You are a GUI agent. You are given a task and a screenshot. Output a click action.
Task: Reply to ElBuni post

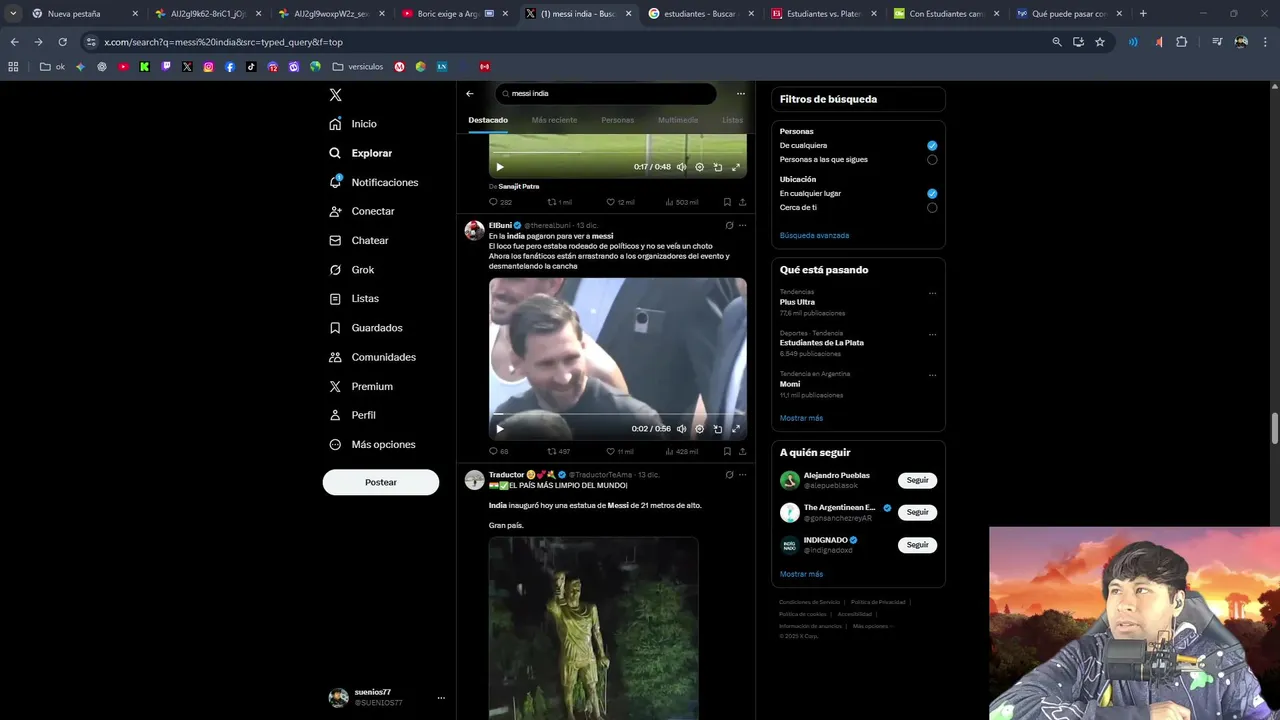[493, 452]
